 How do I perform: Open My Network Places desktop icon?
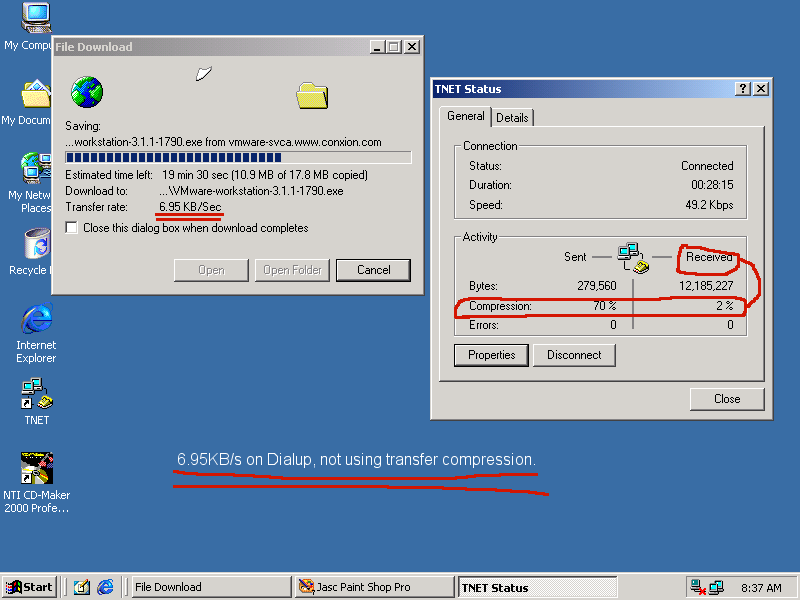tap(36, 168)
